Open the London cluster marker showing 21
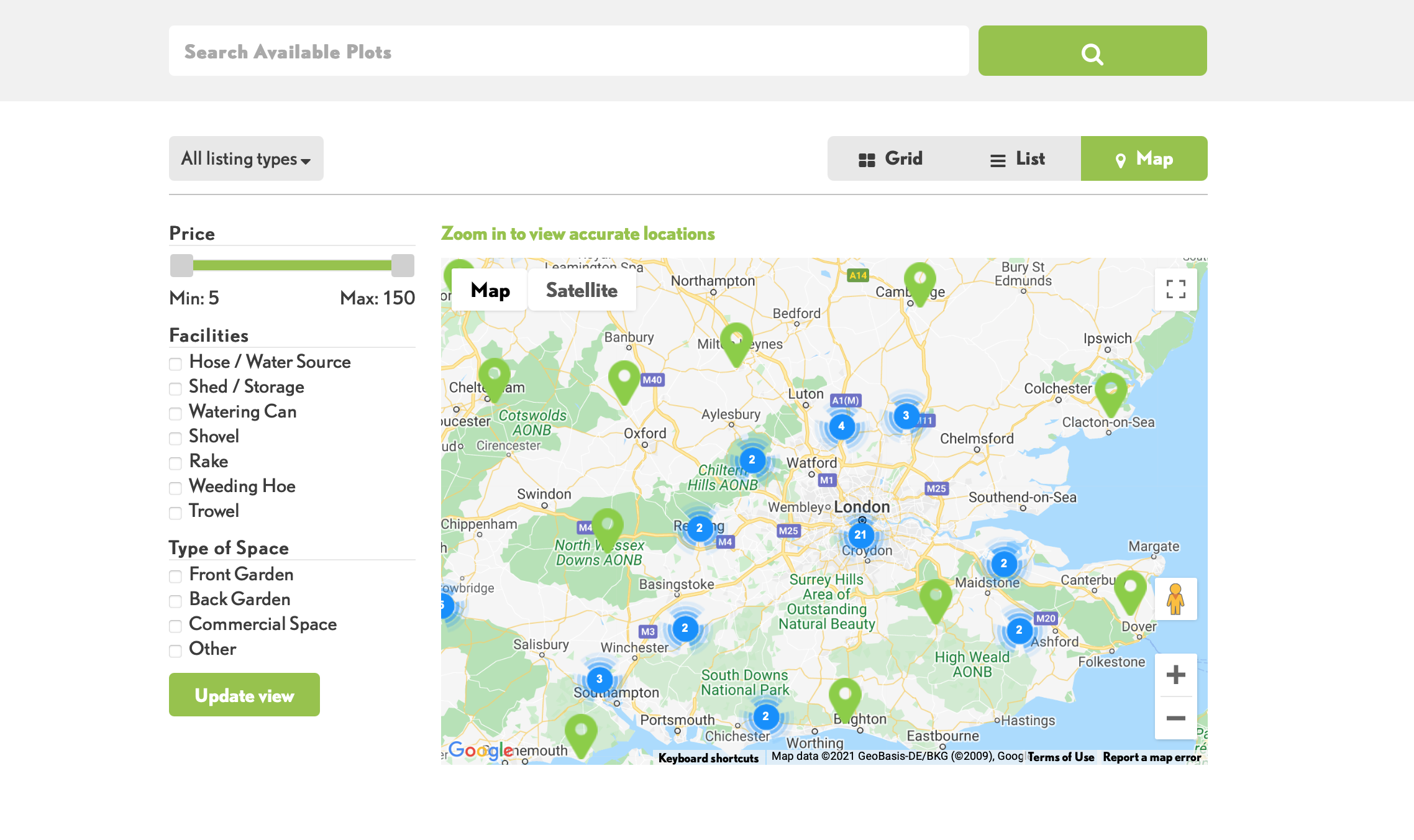The width and height of the screenshot is (1414, 840). coord(860,535)
